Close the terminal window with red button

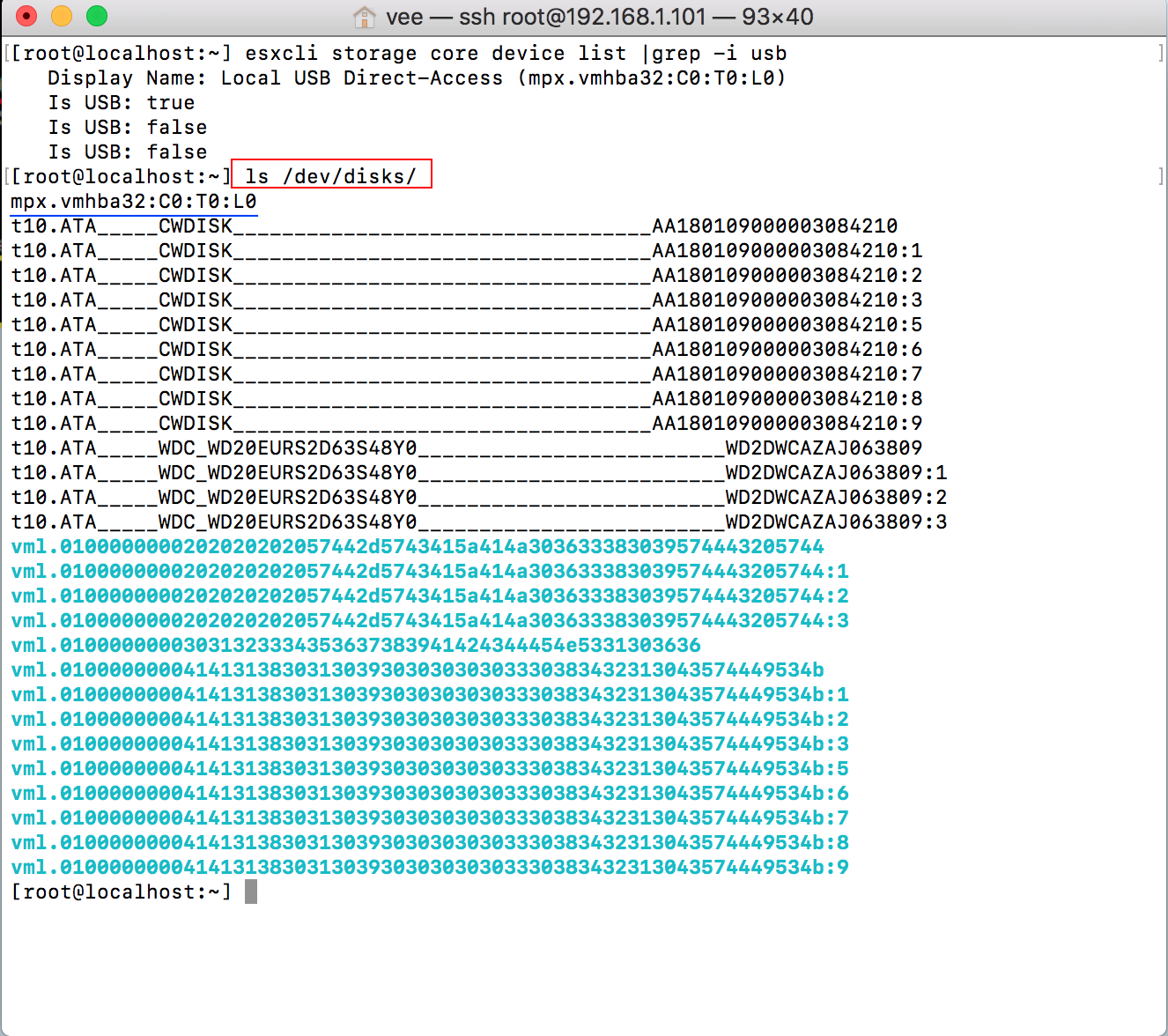26,16
